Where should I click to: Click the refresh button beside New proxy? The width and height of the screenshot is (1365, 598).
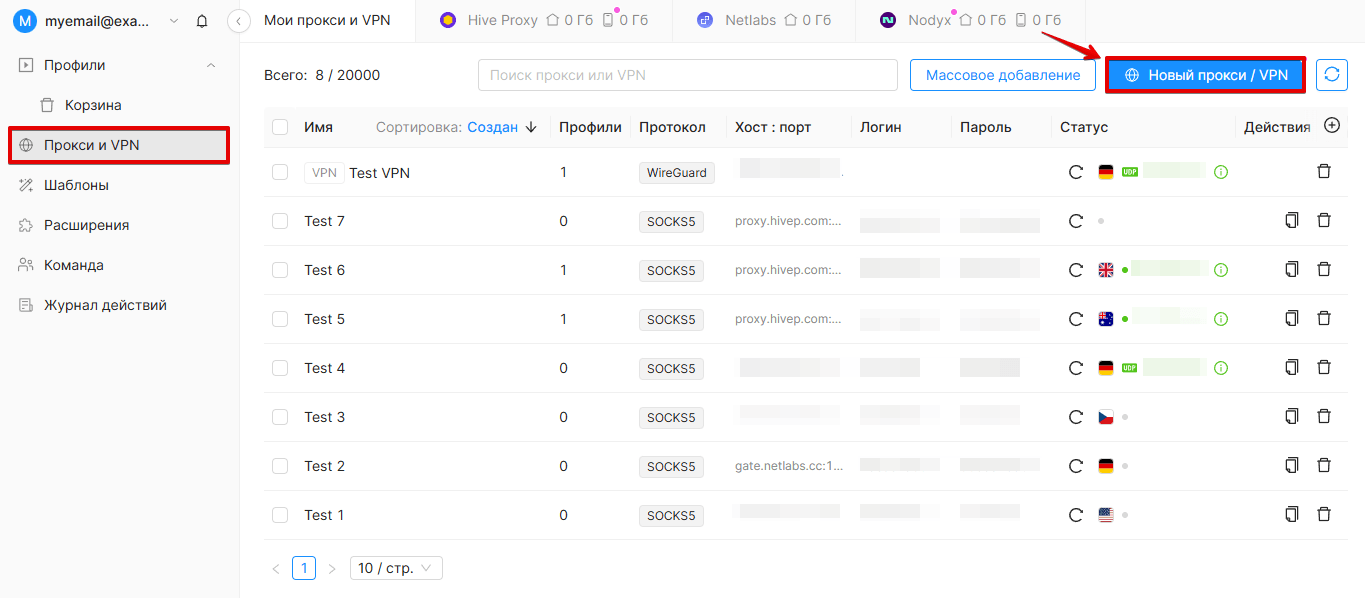(1331, 74)
